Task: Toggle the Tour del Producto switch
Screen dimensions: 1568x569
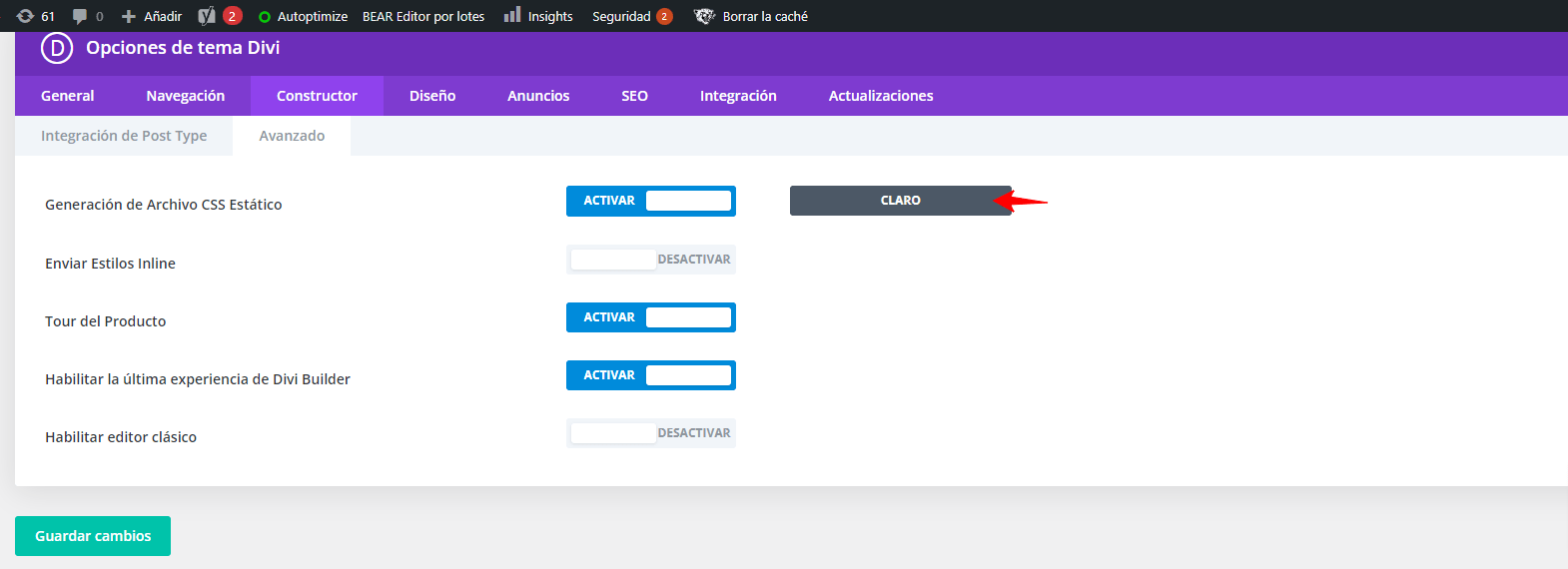Action: (x=651, y=317)
